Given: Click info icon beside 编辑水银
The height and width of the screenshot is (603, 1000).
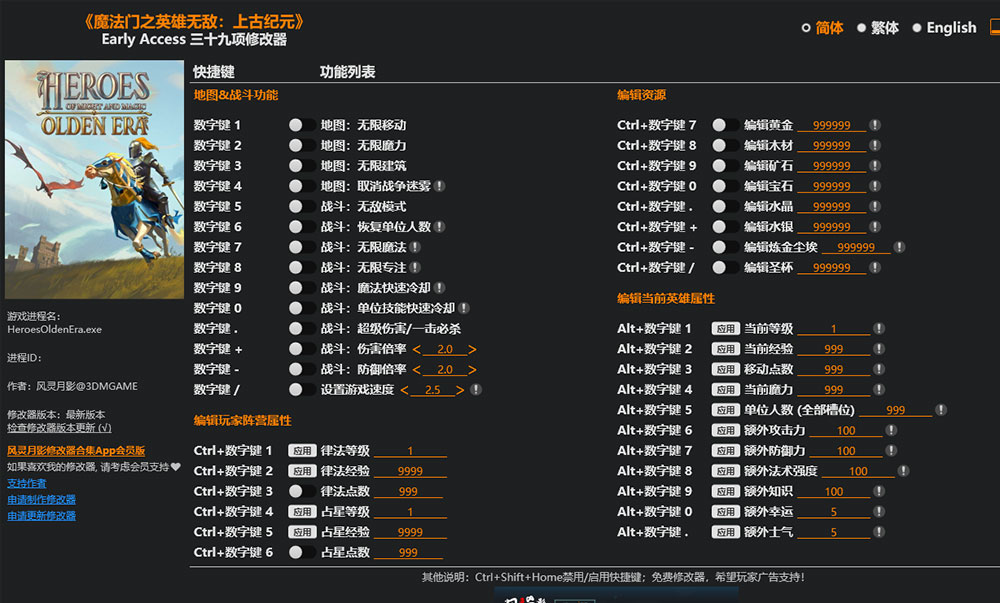Looking at the screenshot, I should pos(875,227).
